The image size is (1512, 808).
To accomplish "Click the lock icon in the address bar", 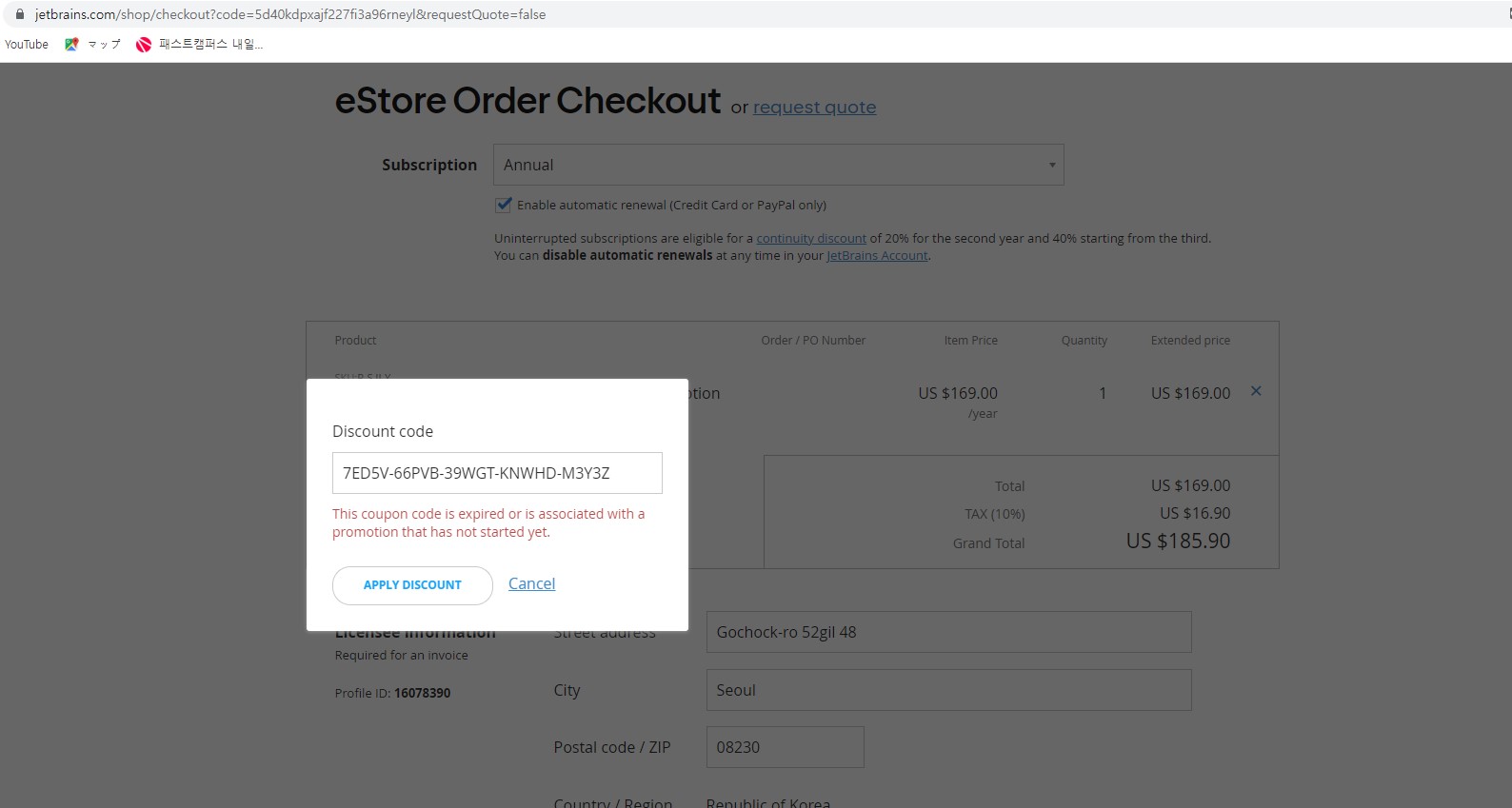I will click(x=19, y=14).
